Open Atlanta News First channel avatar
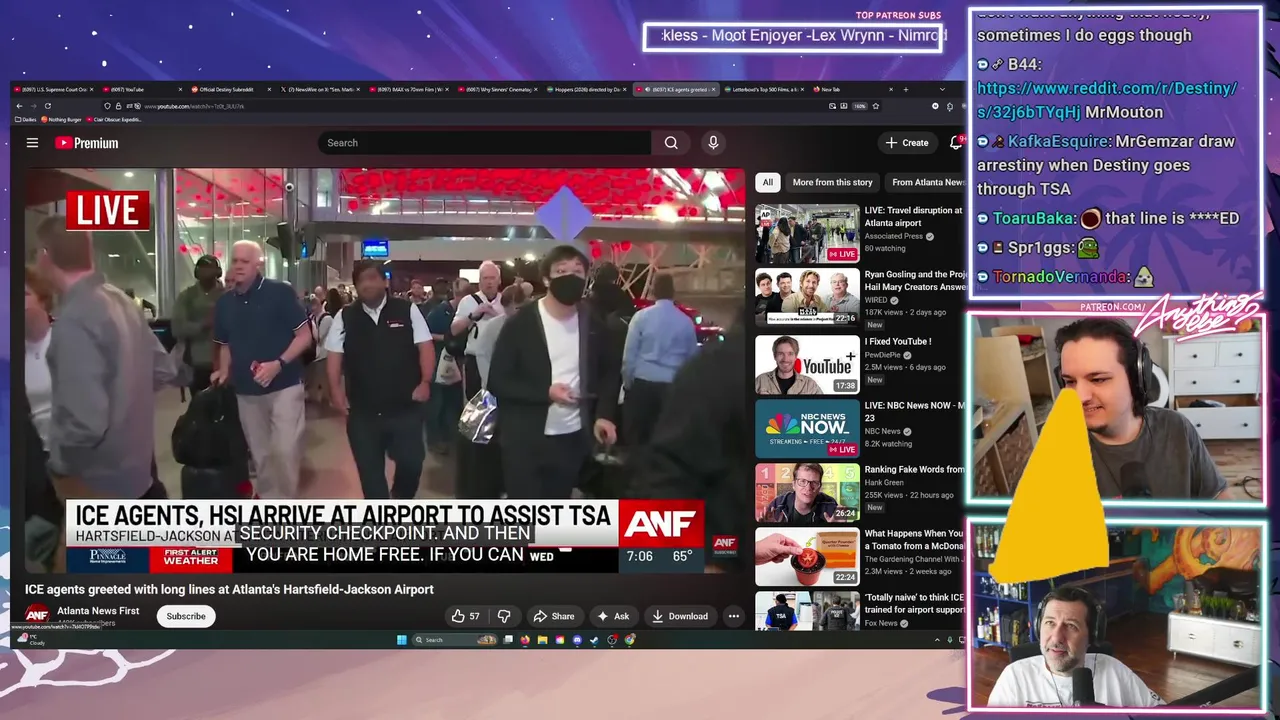1280x720 pixels. click(x=37, y=615)
